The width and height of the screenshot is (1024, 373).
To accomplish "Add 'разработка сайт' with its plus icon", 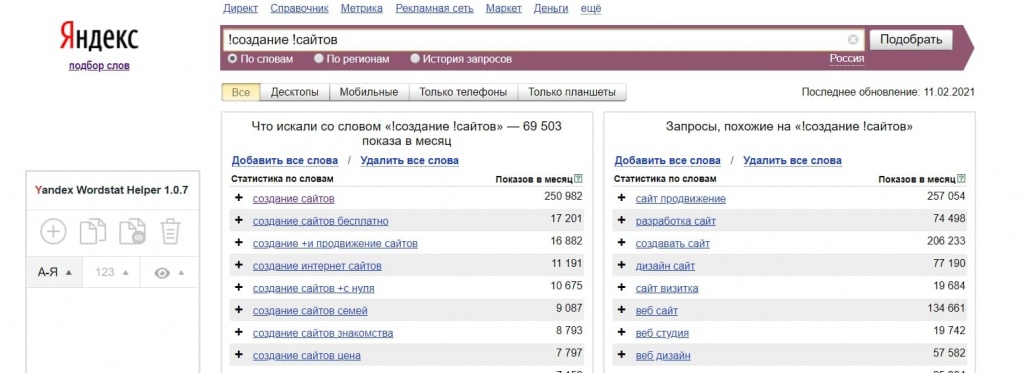I will 621,220.
